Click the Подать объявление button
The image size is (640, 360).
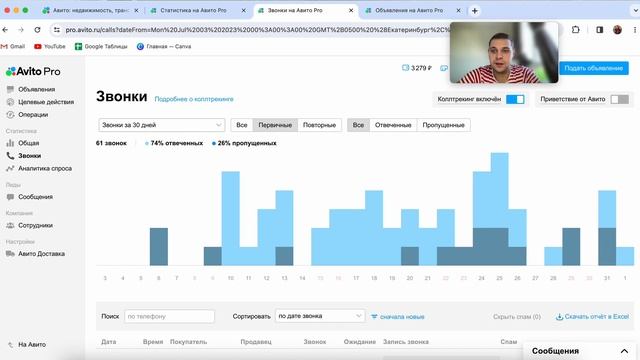(593, 68)
